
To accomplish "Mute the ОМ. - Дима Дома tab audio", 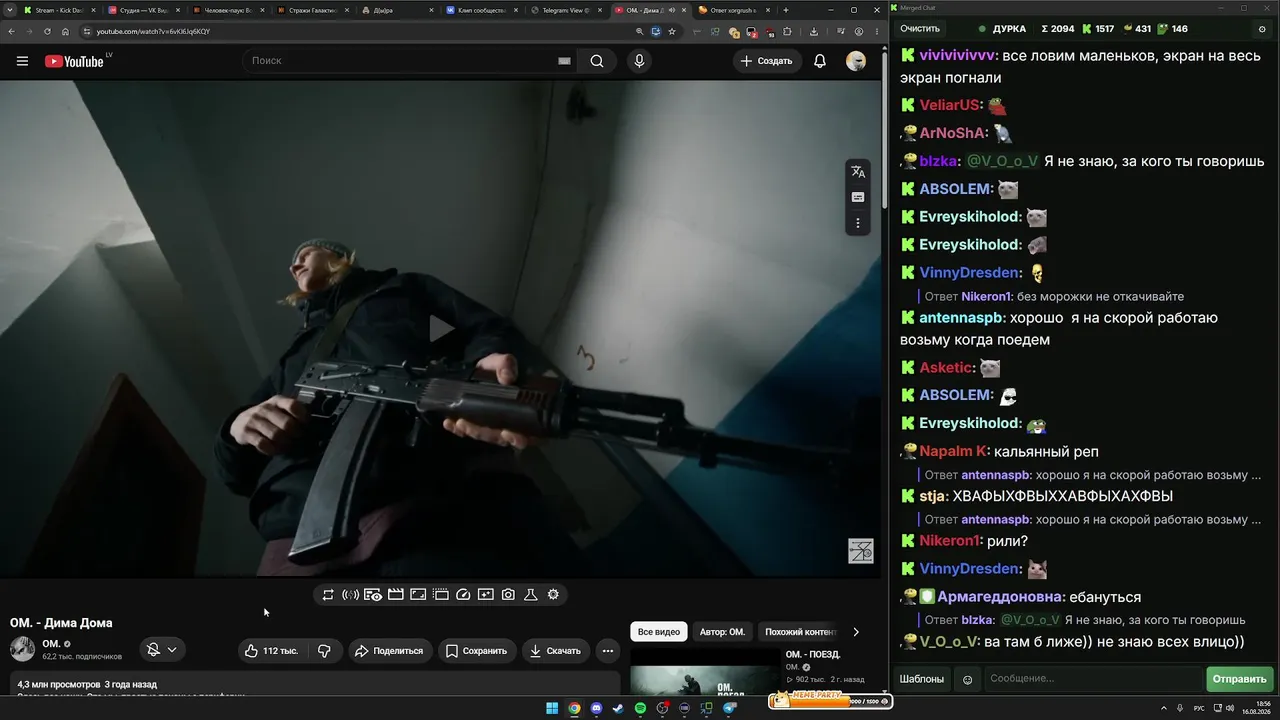I will click(x=672, y=10).
